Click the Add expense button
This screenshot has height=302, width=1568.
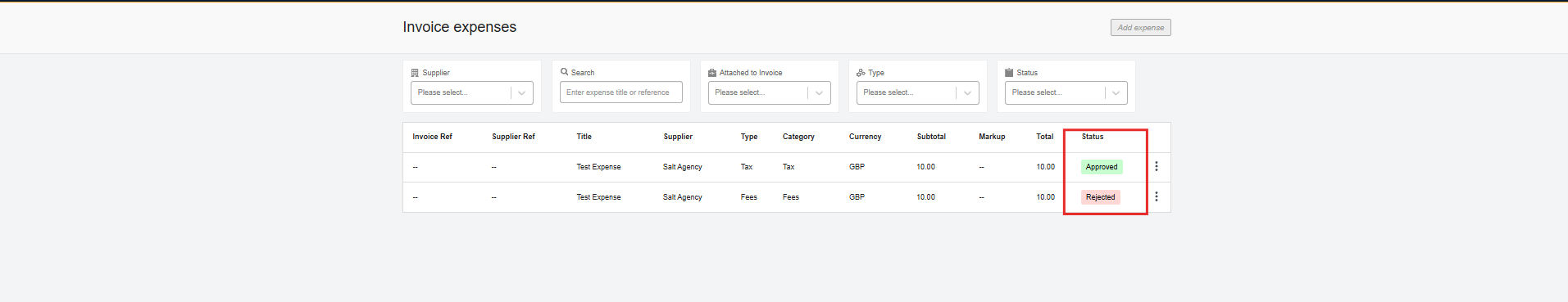tap(1140, 28)
